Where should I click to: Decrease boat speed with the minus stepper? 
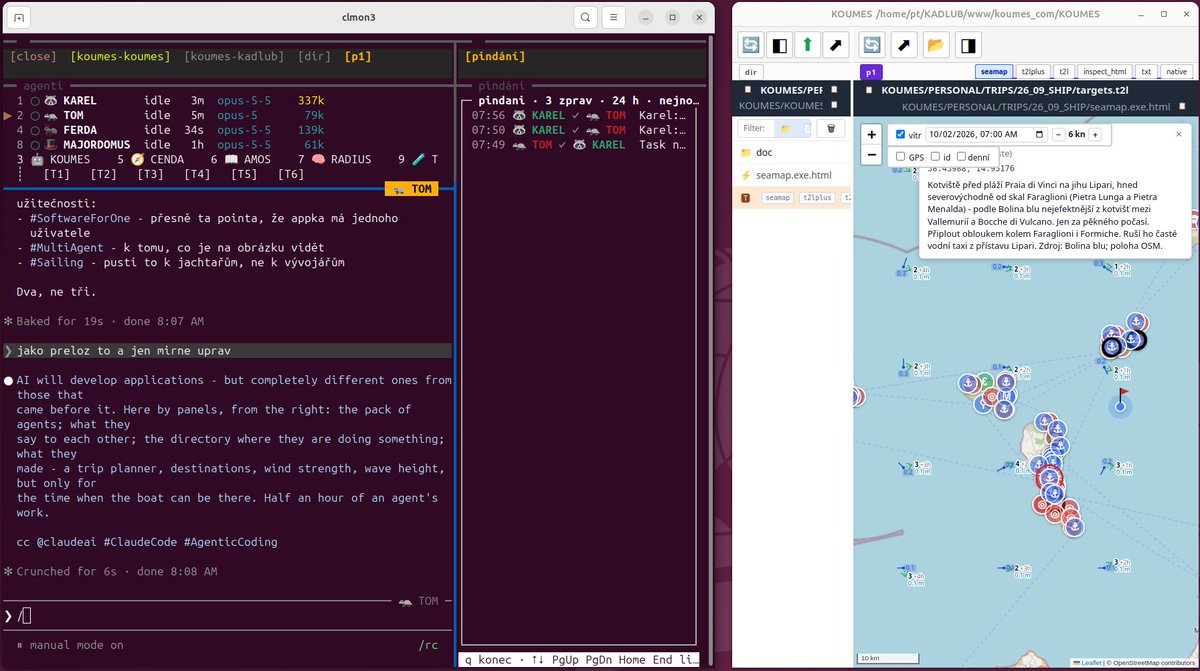coord(1058,134)
